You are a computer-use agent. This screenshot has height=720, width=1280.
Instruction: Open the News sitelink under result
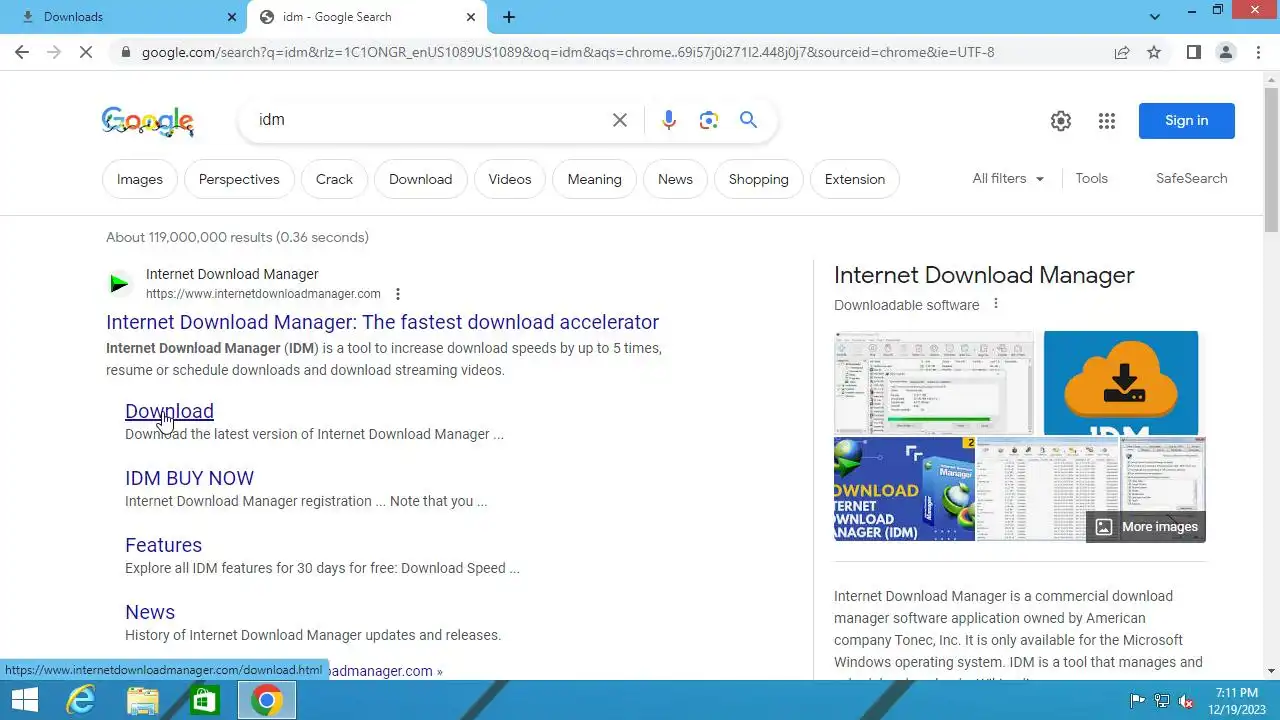coord(150,612)
